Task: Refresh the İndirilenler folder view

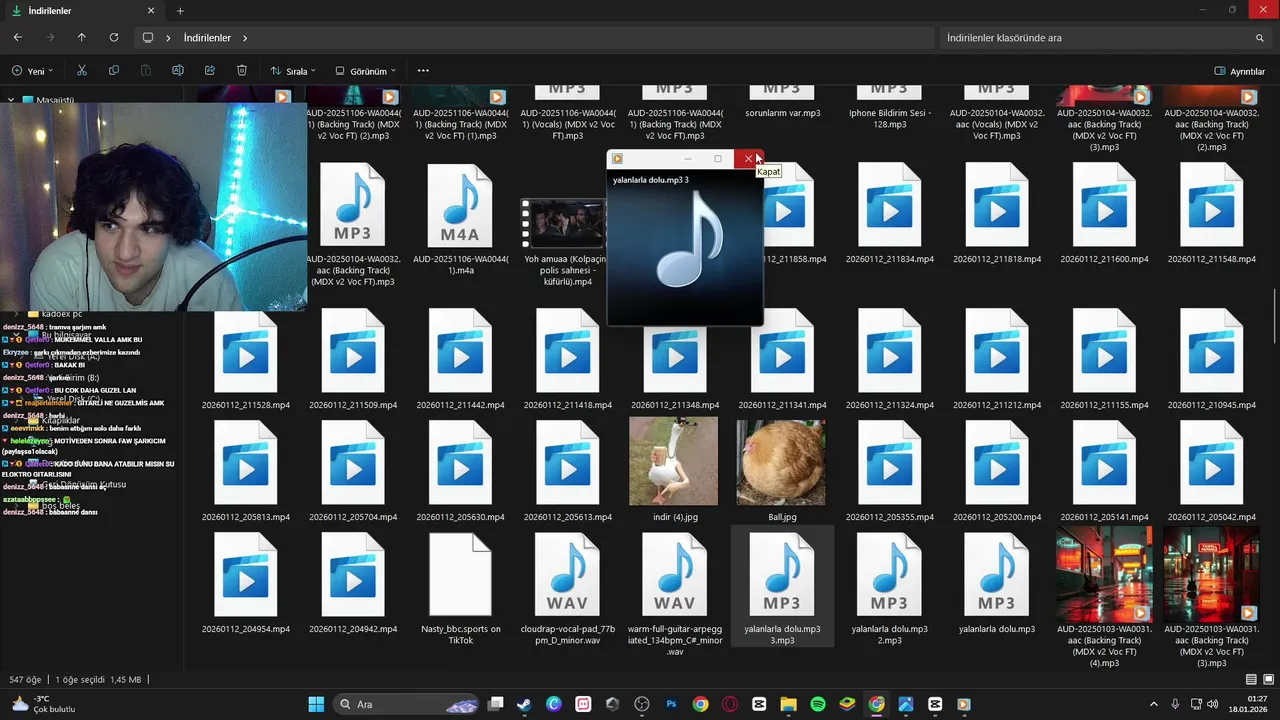Action: (114, 37)
